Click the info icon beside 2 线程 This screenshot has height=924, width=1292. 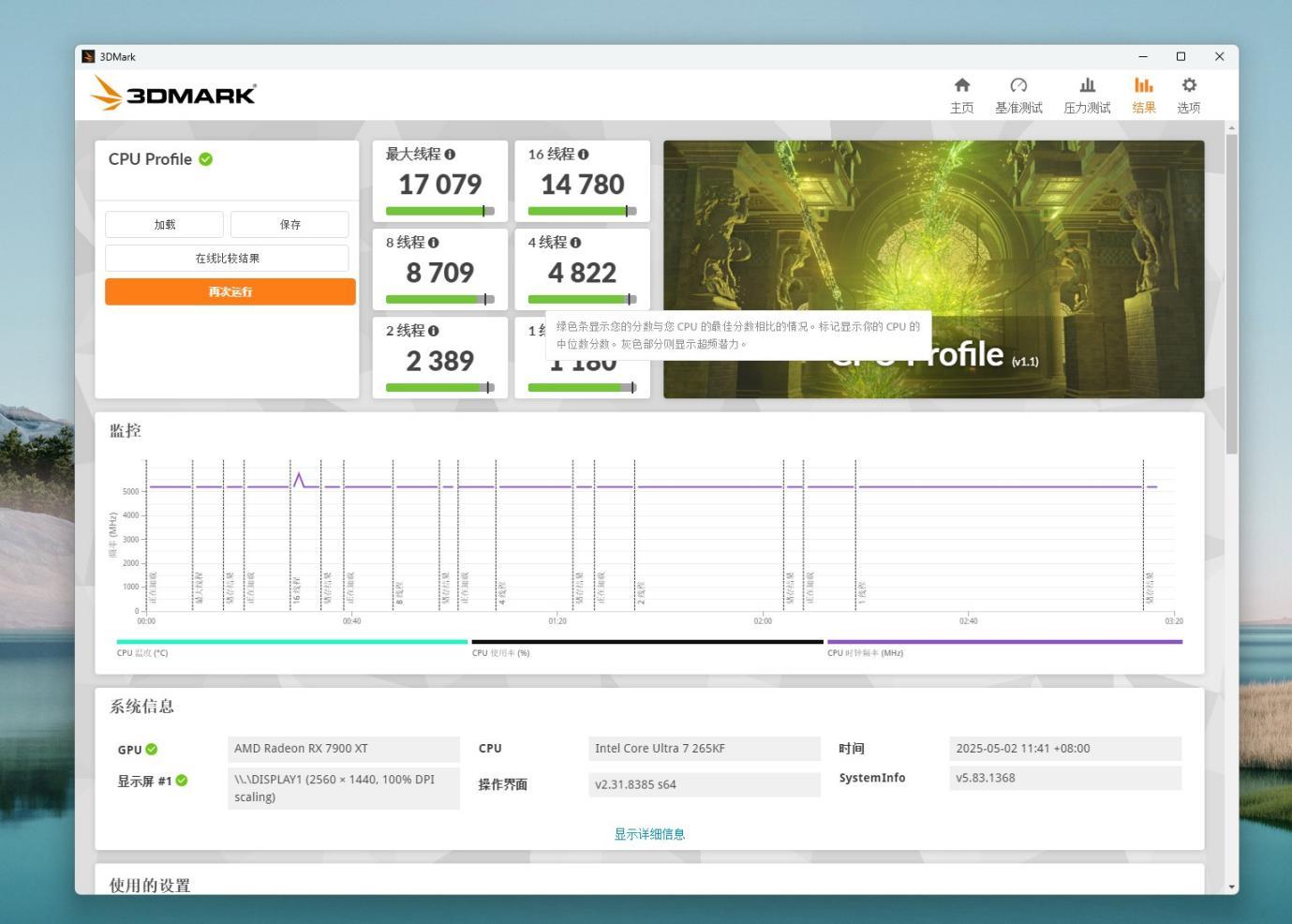click(x=433, y=331)
